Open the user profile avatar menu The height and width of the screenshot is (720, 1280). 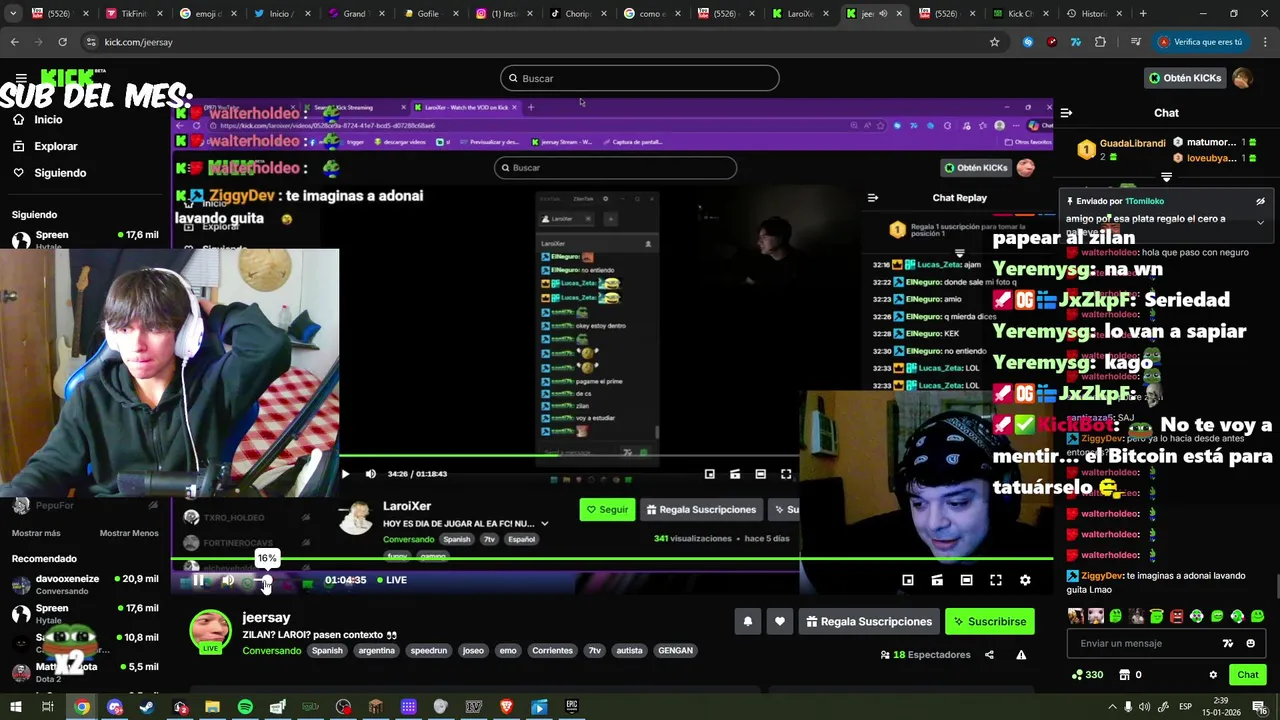(1242, 78)
